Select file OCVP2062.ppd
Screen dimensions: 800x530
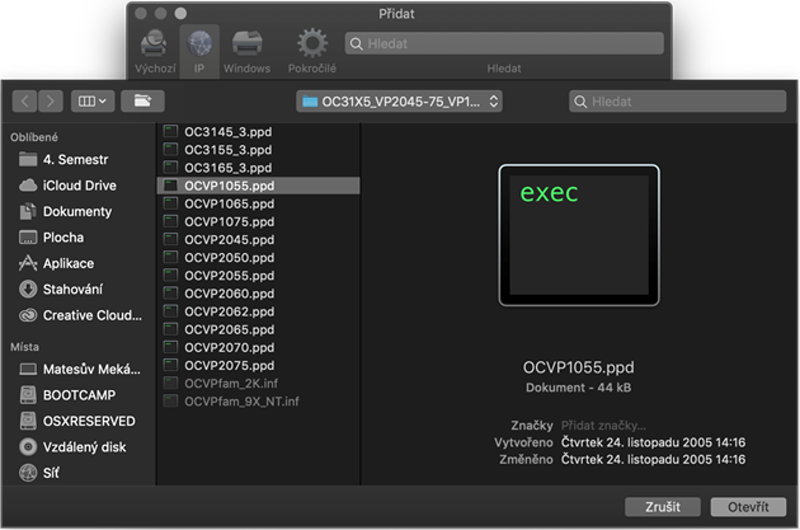(x=258, y=312)
